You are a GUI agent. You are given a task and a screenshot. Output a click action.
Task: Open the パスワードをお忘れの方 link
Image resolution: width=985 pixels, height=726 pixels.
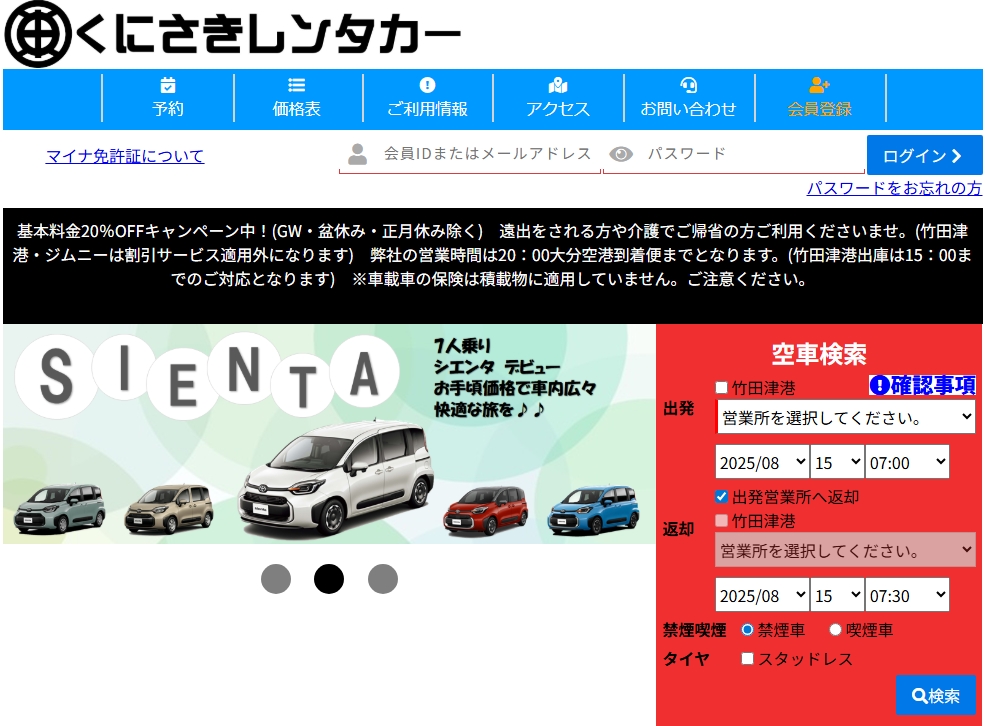coord(894,188)
